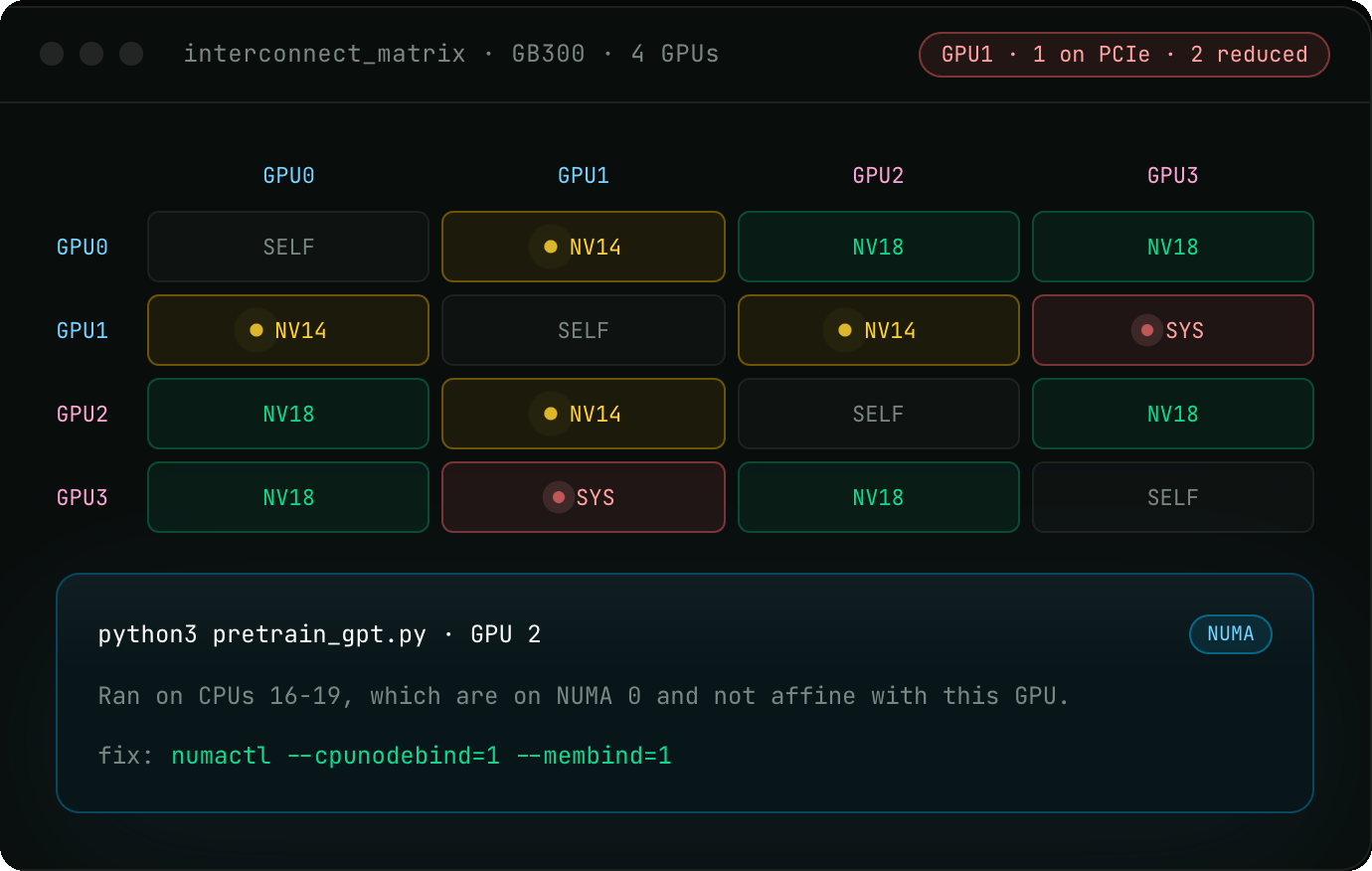The height and width of the screenshot is (871, 1372).
Task: Click the numactl --cpunodebind=1 fix command
Action: (x=422, y=756)
